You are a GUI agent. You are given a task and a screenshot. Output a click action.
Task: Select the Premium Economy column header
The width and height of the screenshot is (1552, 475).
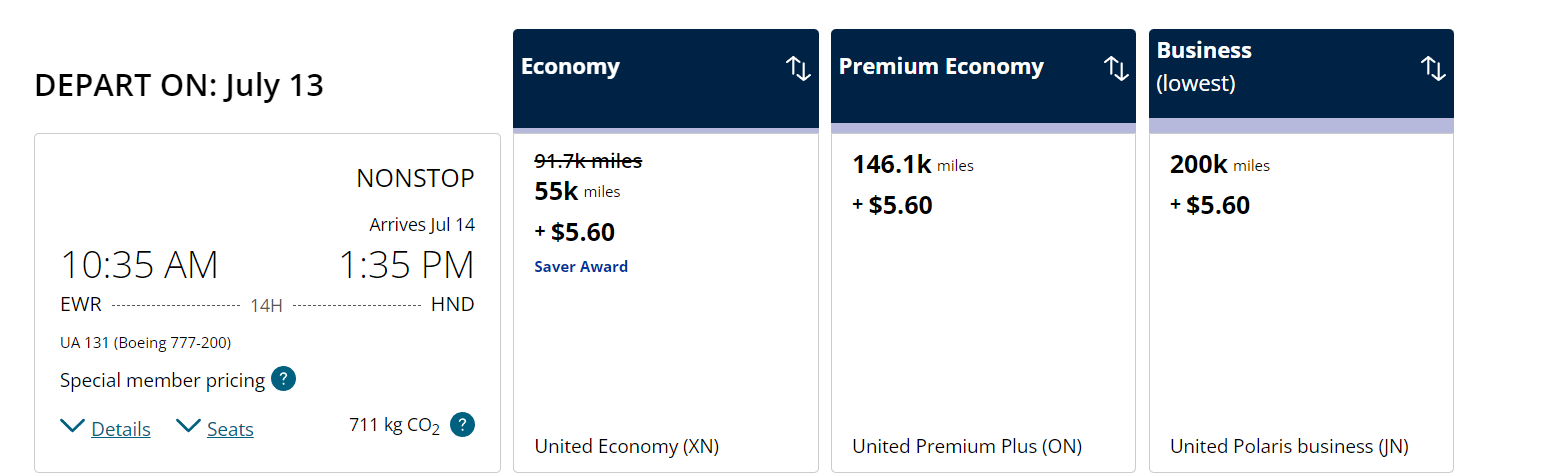(x=941, y=67)
